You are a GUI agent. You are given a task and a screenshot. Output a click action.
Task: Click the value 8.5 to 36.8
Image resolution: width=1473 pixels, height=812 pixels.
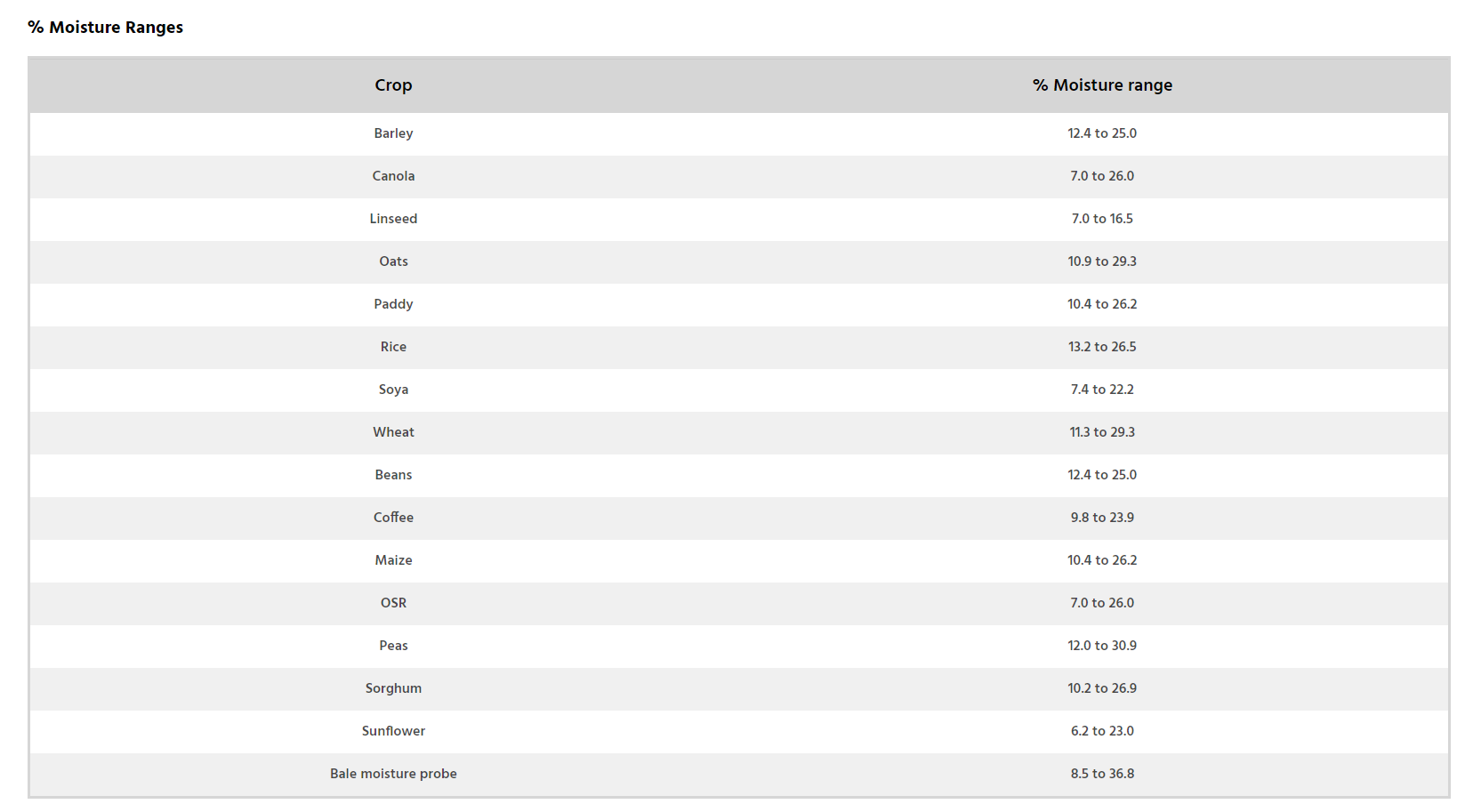tap(1102, 774)
